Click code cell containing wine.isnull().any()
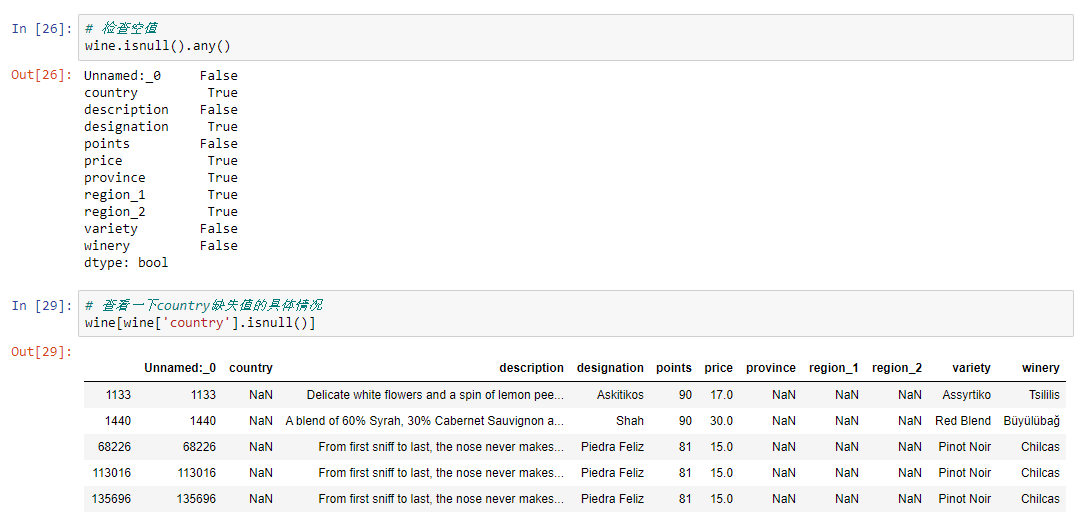This screenshot has width=1082, height=521. [576, 37]
